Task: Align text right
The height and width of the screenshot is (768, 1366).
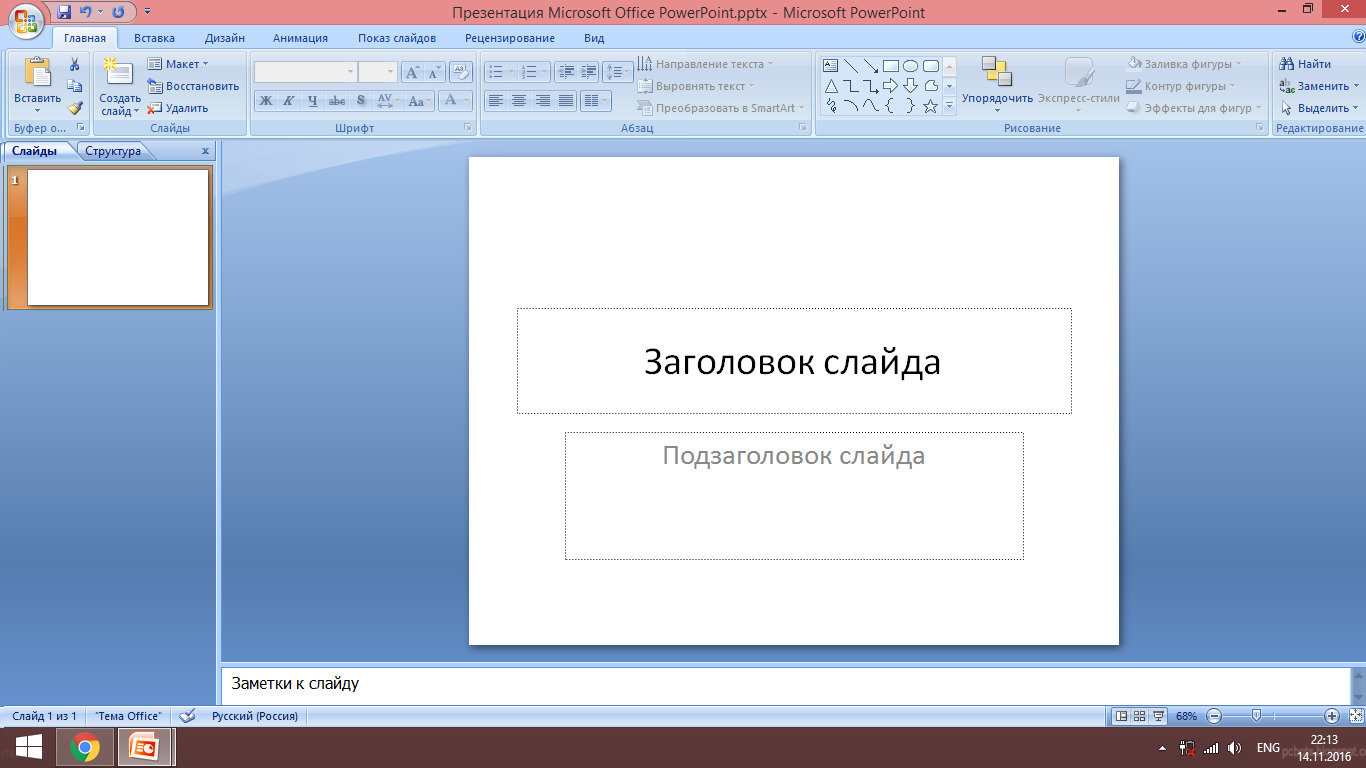Action: click(543, 100)
